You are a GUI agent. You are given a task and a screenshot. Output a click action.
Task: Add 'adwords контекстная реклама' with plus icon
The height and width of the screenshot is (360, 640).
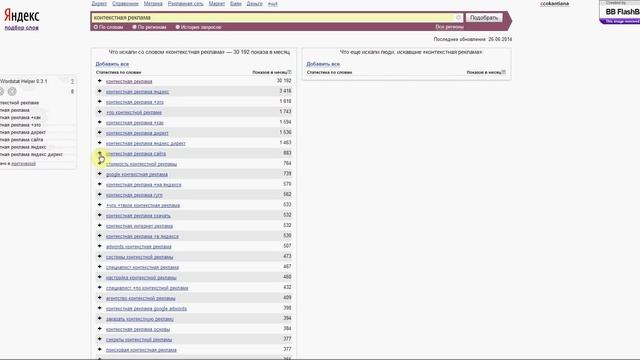(x=100, y=246)
